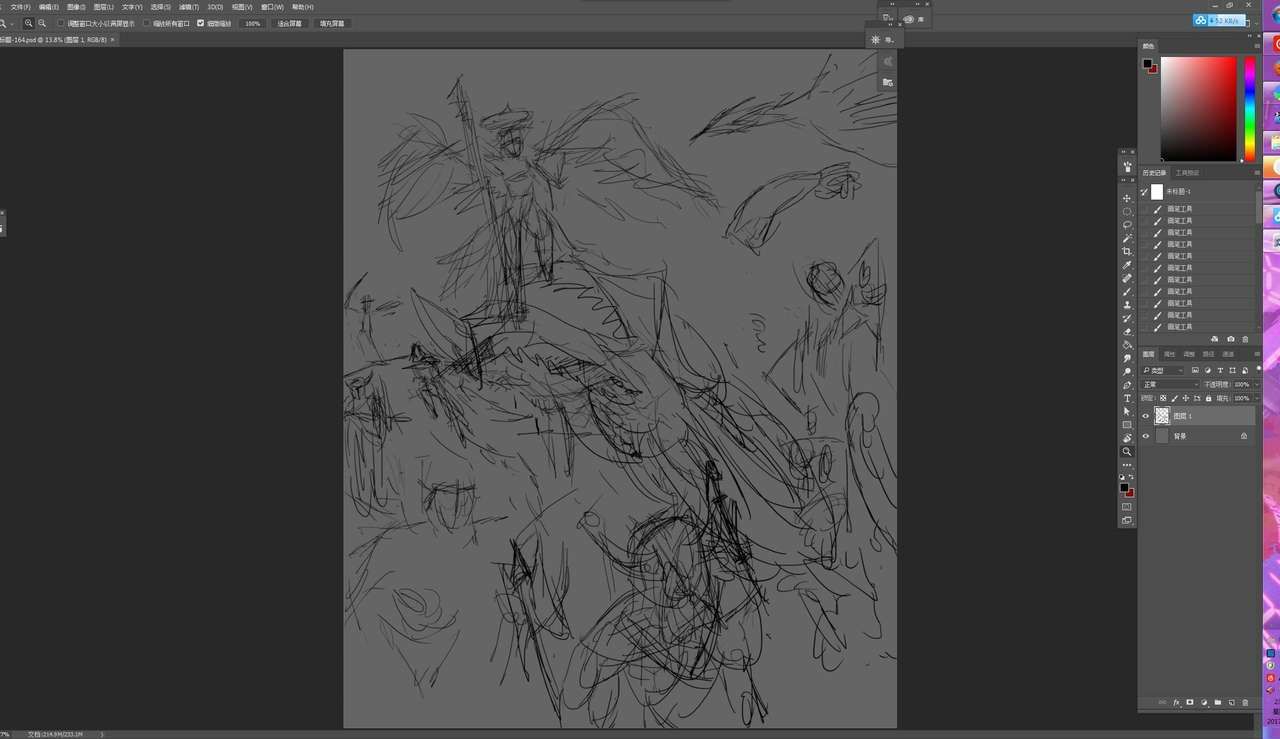This screenshot has height=739, width=1280.
Task: Open the edit toolbar three-dots menu
Action: (x=1127, y=465)
